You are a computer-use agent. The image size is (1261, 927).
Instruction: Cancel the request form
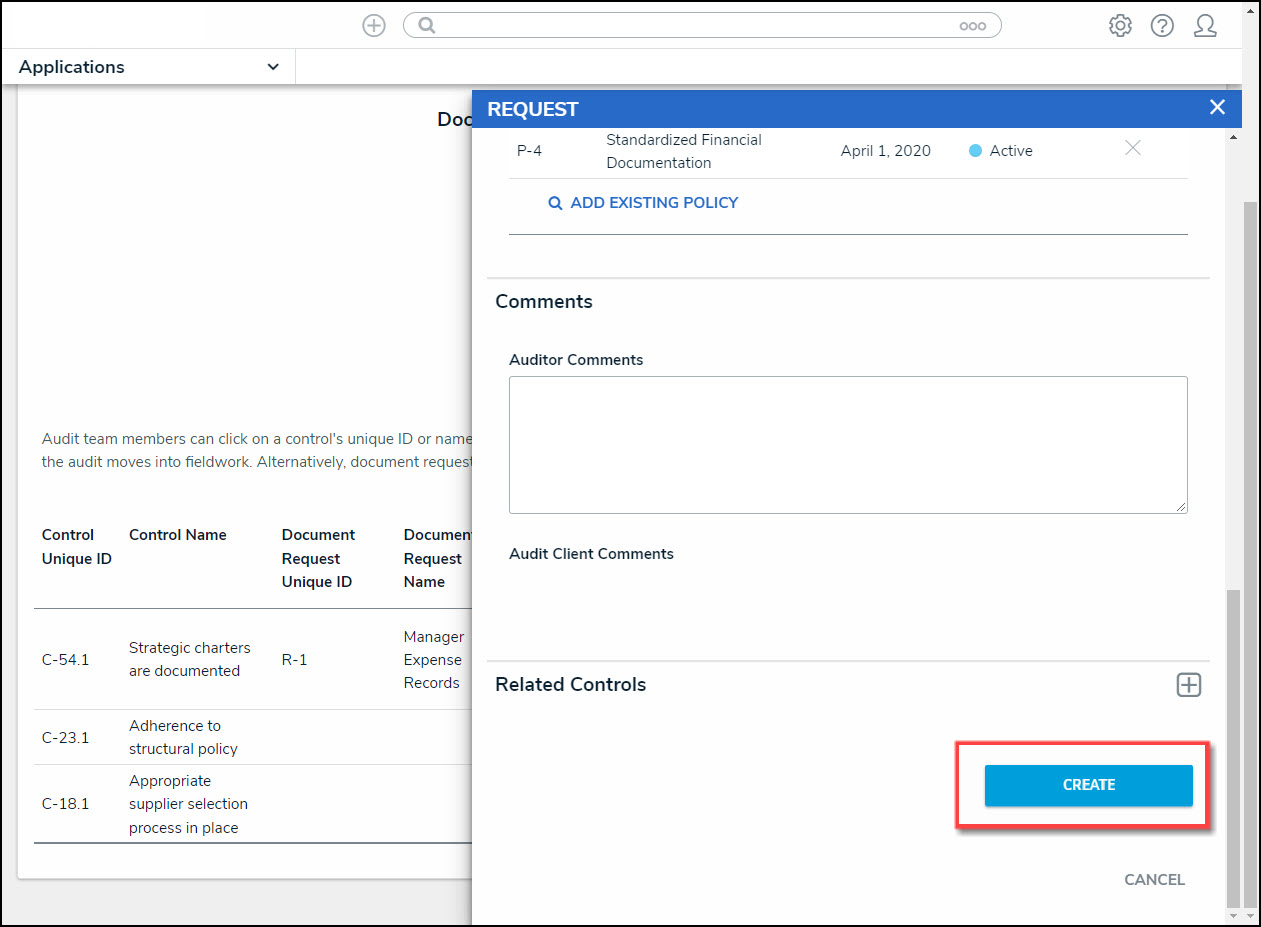1154,880
